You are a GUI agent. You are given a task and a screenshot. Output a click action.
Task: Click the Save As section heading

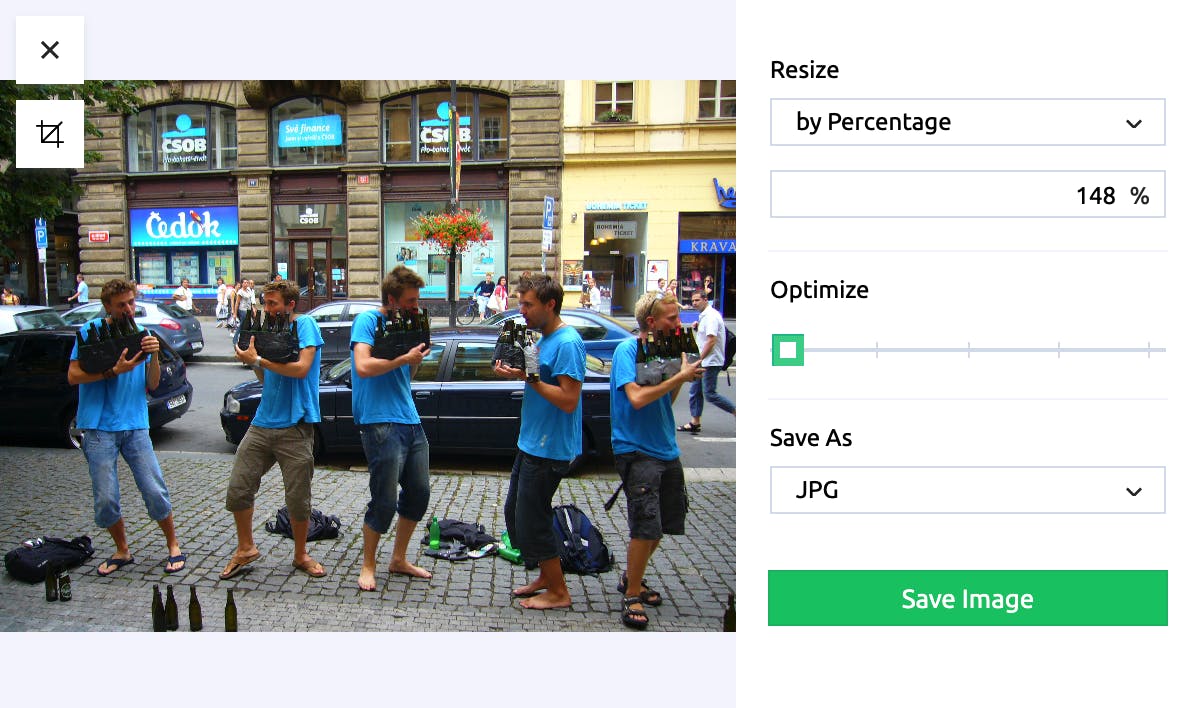(811, 438)
